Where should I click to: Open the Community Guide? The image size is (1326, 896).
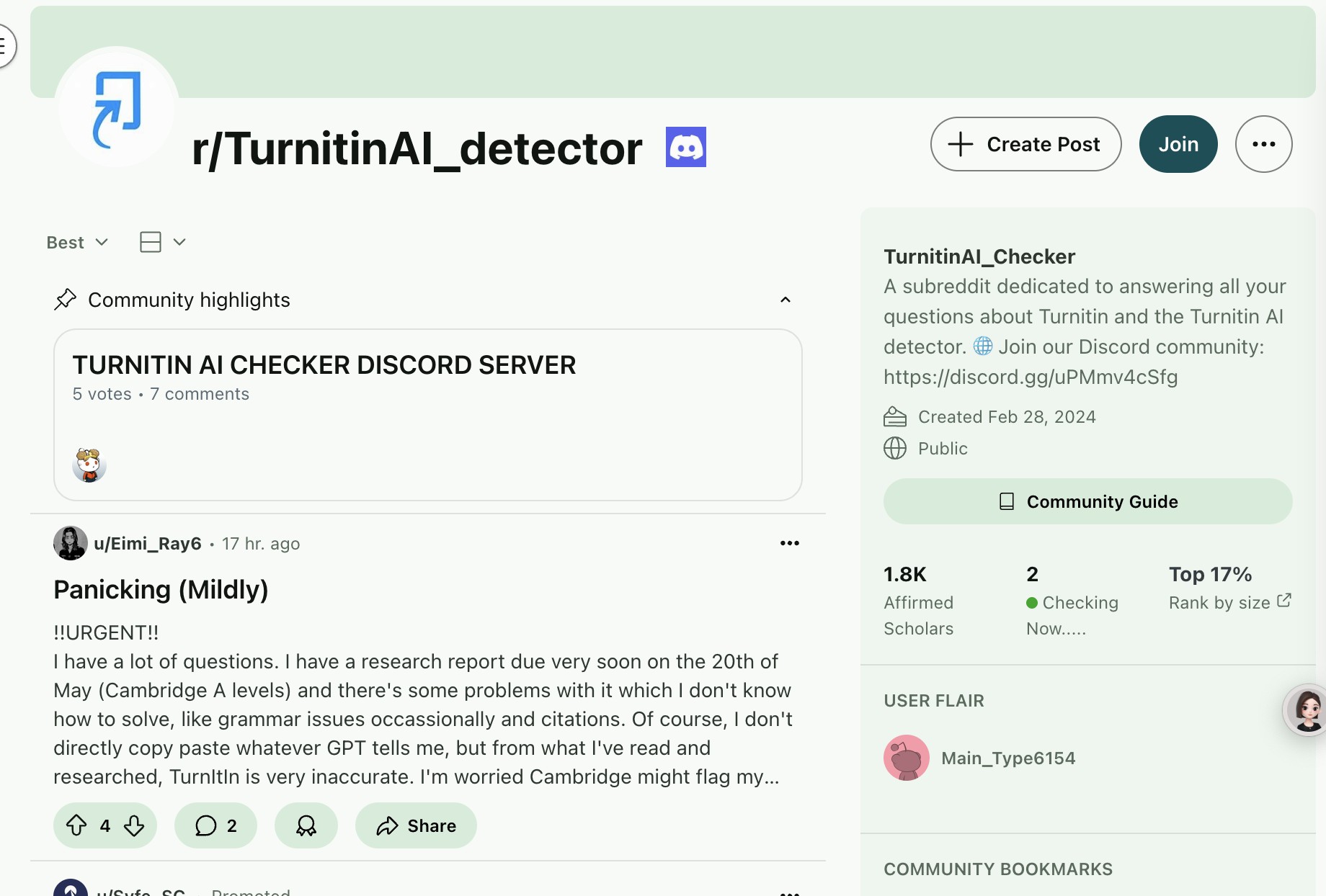(x=1087, y=501)
